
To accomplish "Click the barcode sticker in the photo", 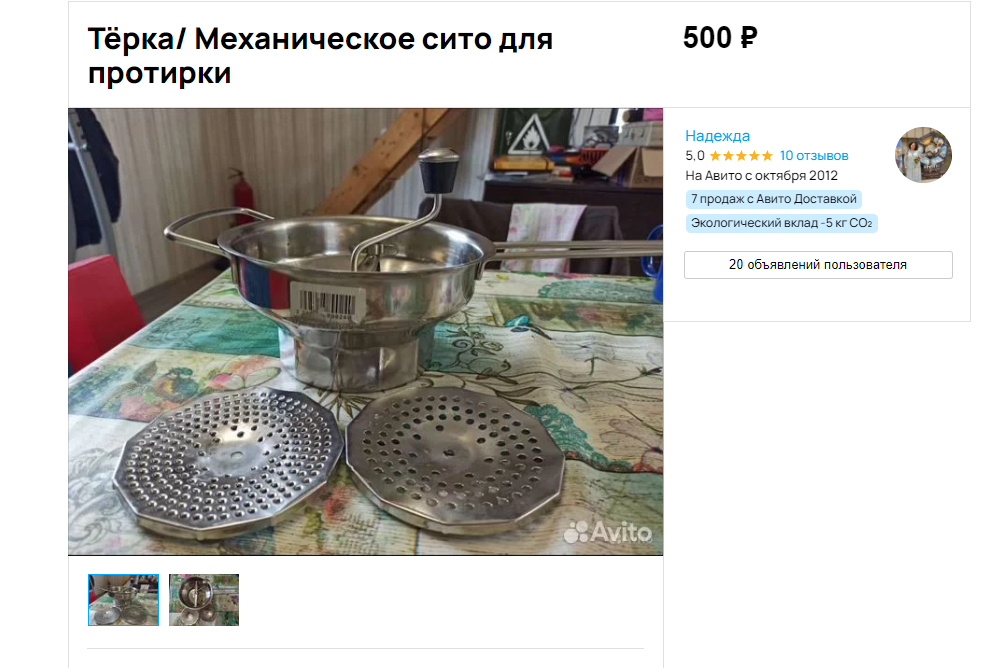I will (329, 301).
